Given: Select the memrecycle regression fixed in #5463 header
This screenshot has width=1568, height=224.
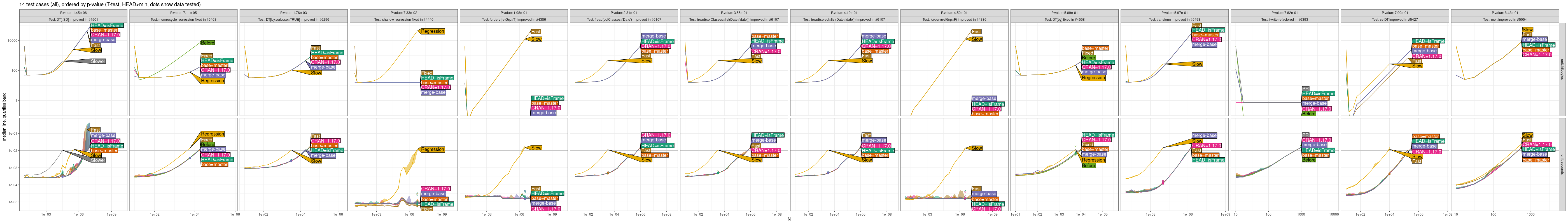Looking at the screenshot, I should (183, 20).
